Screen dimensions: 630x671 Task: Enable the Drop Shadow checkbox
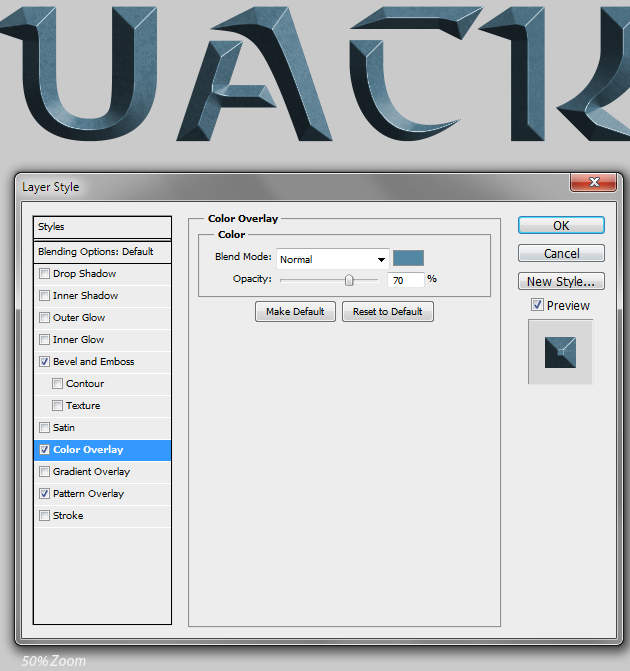44,274
